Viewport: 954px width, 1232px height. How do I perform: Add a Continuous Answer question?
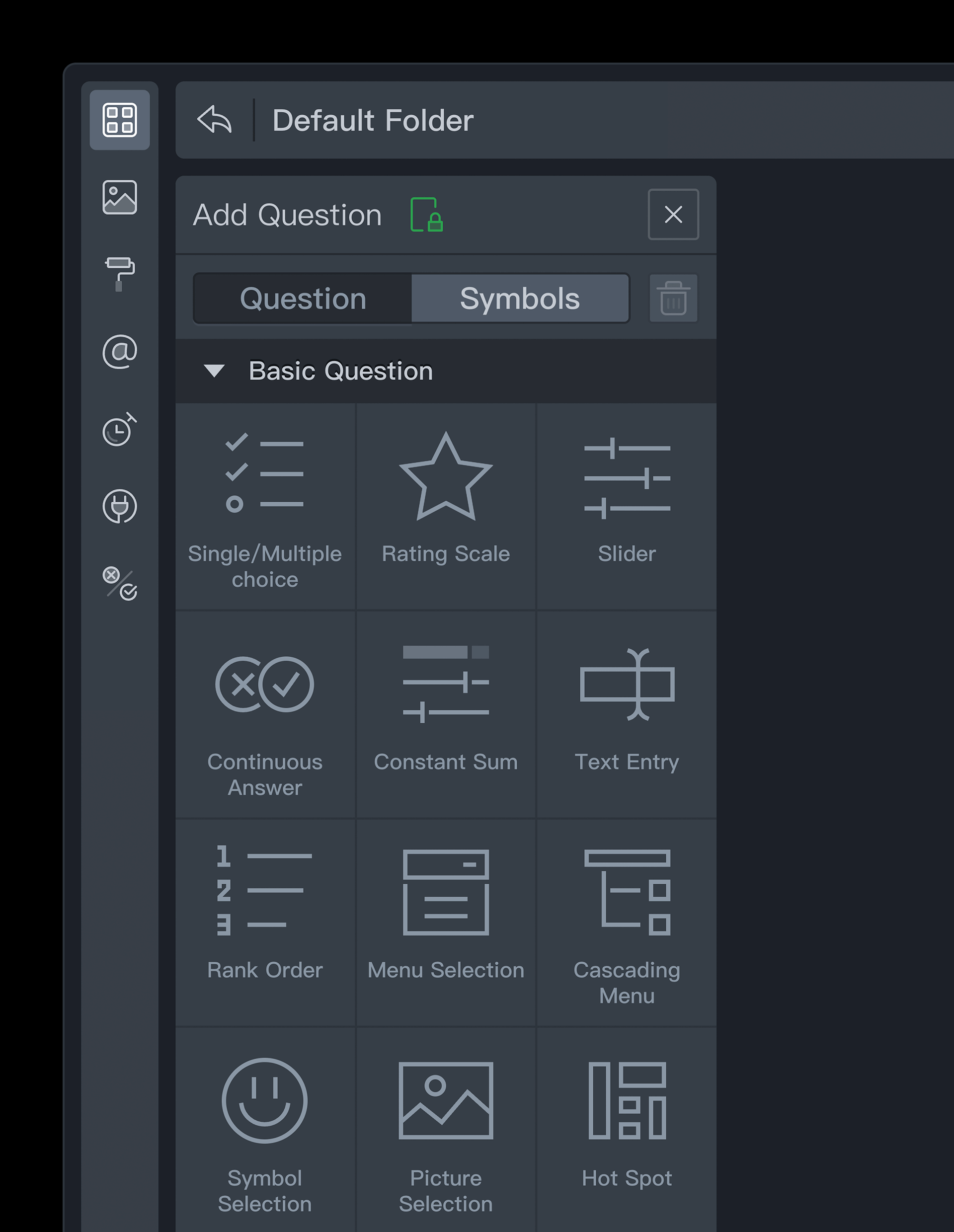coord(265,715)
